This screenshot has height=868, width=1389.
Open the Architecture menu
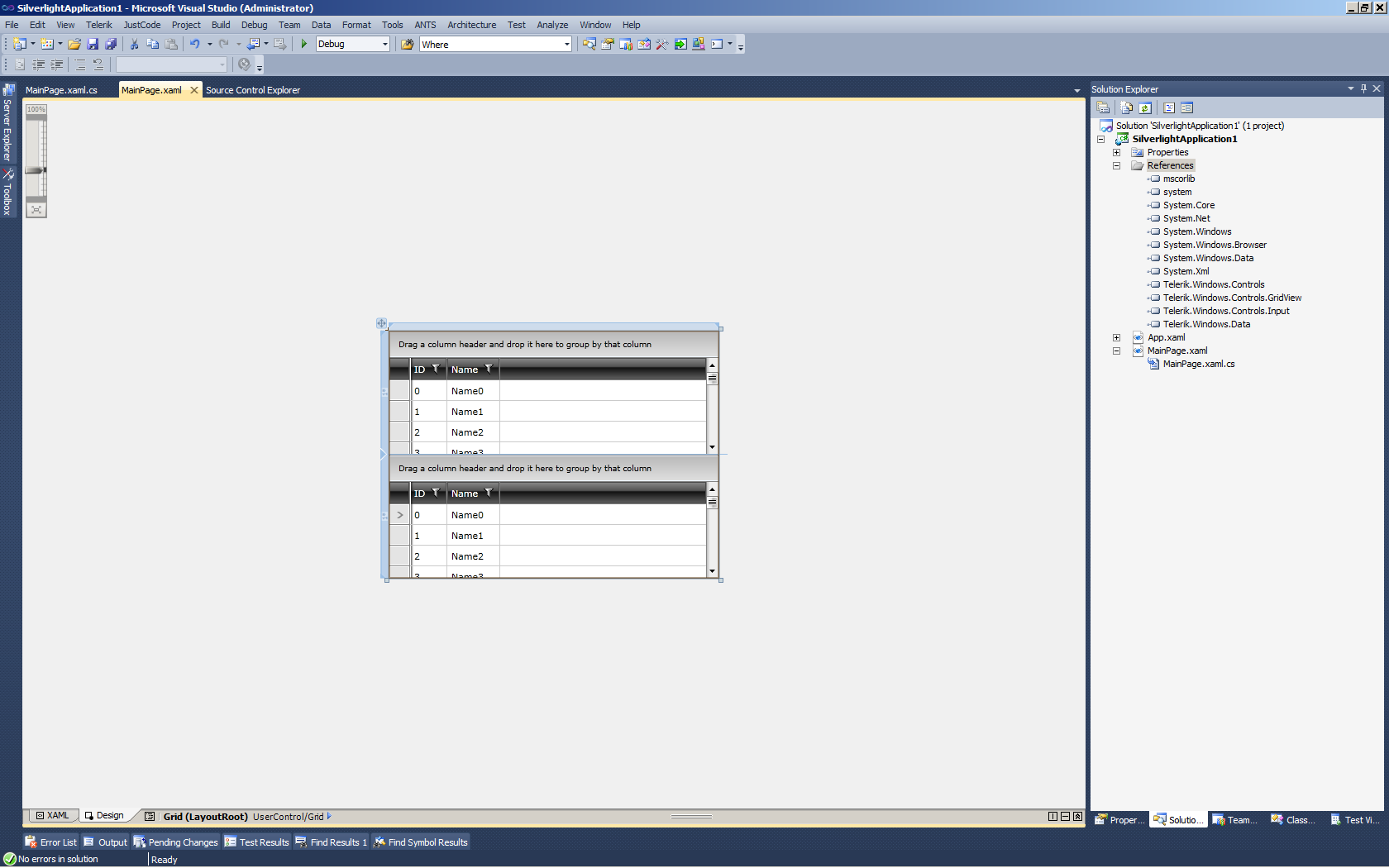point(471,25)
